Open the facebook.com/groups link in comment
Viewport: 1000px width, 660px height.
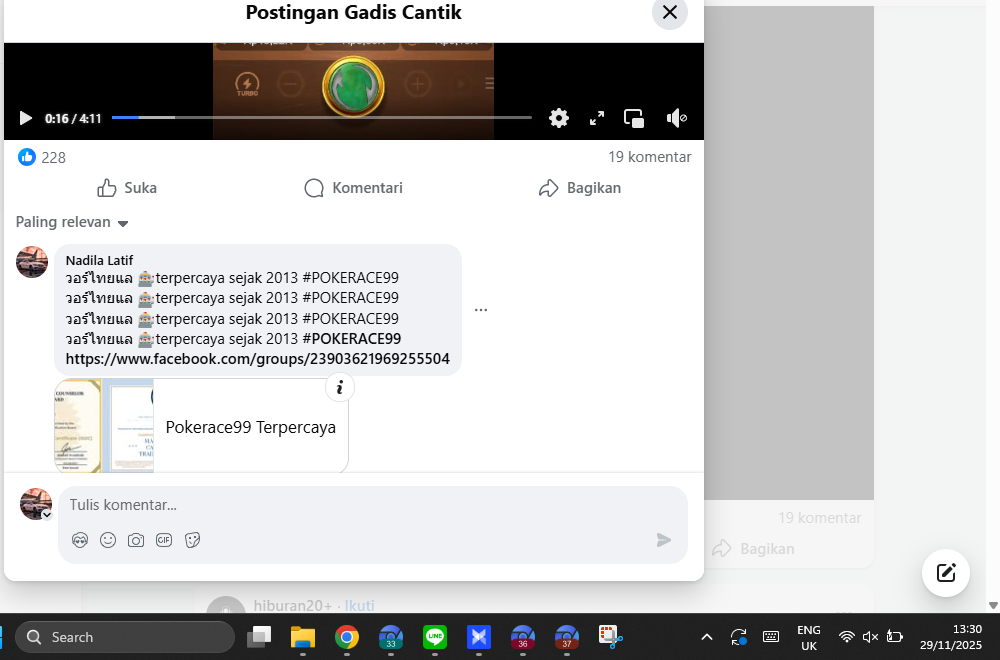click(258, 359)
